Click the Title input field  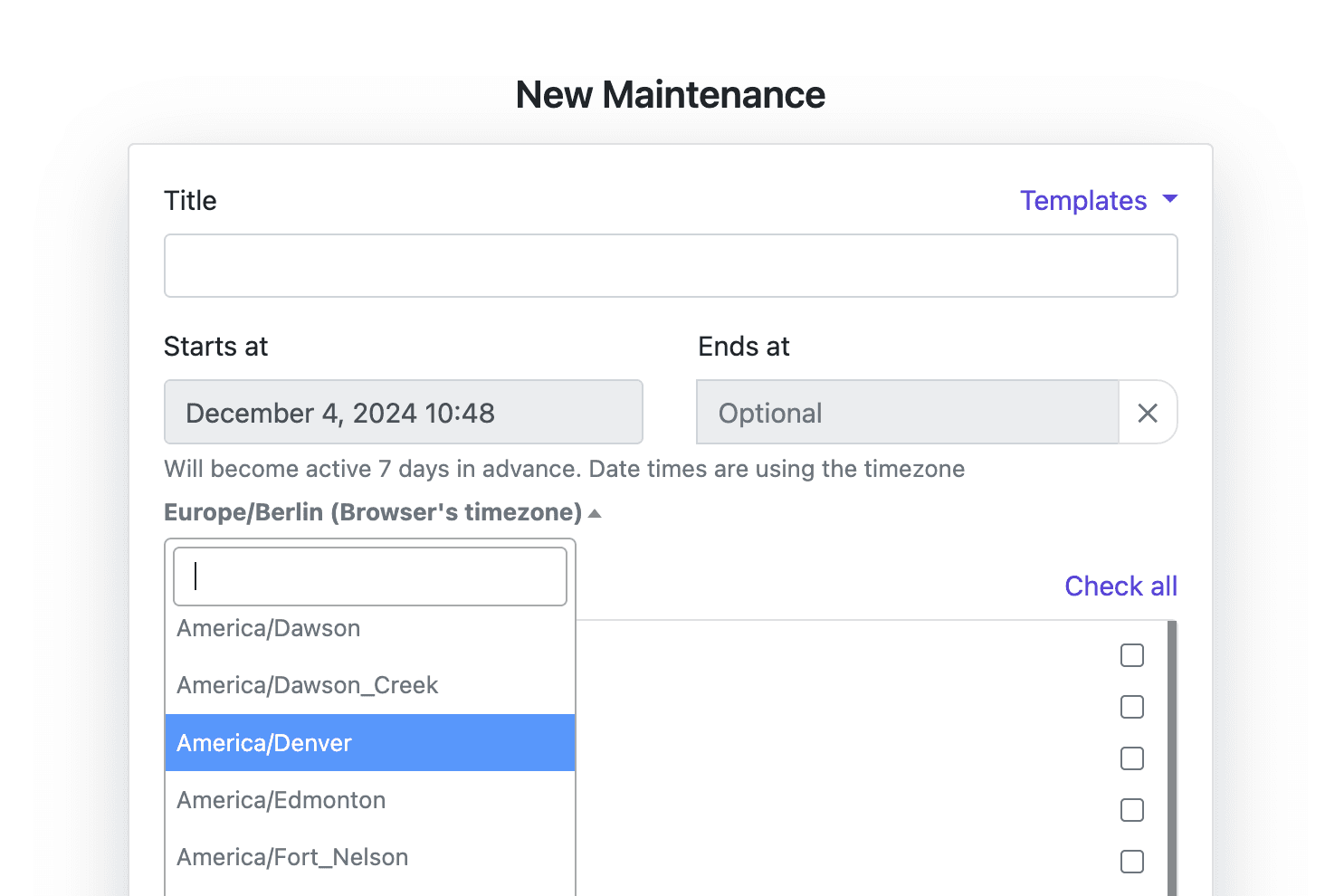[x=670, y=265]
